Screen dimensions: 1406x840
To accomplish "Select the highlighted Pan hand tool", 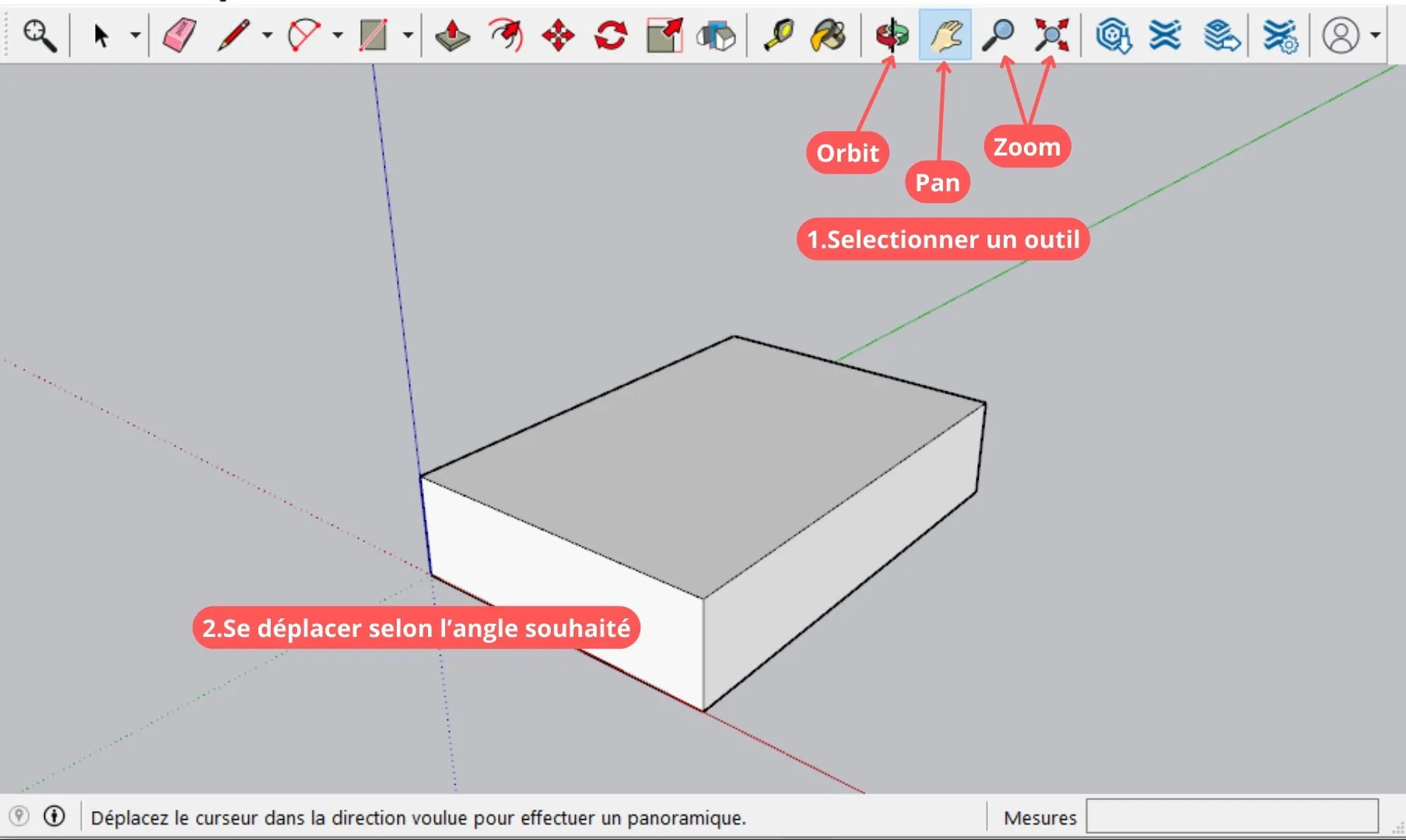I will (x=945, y=35).
